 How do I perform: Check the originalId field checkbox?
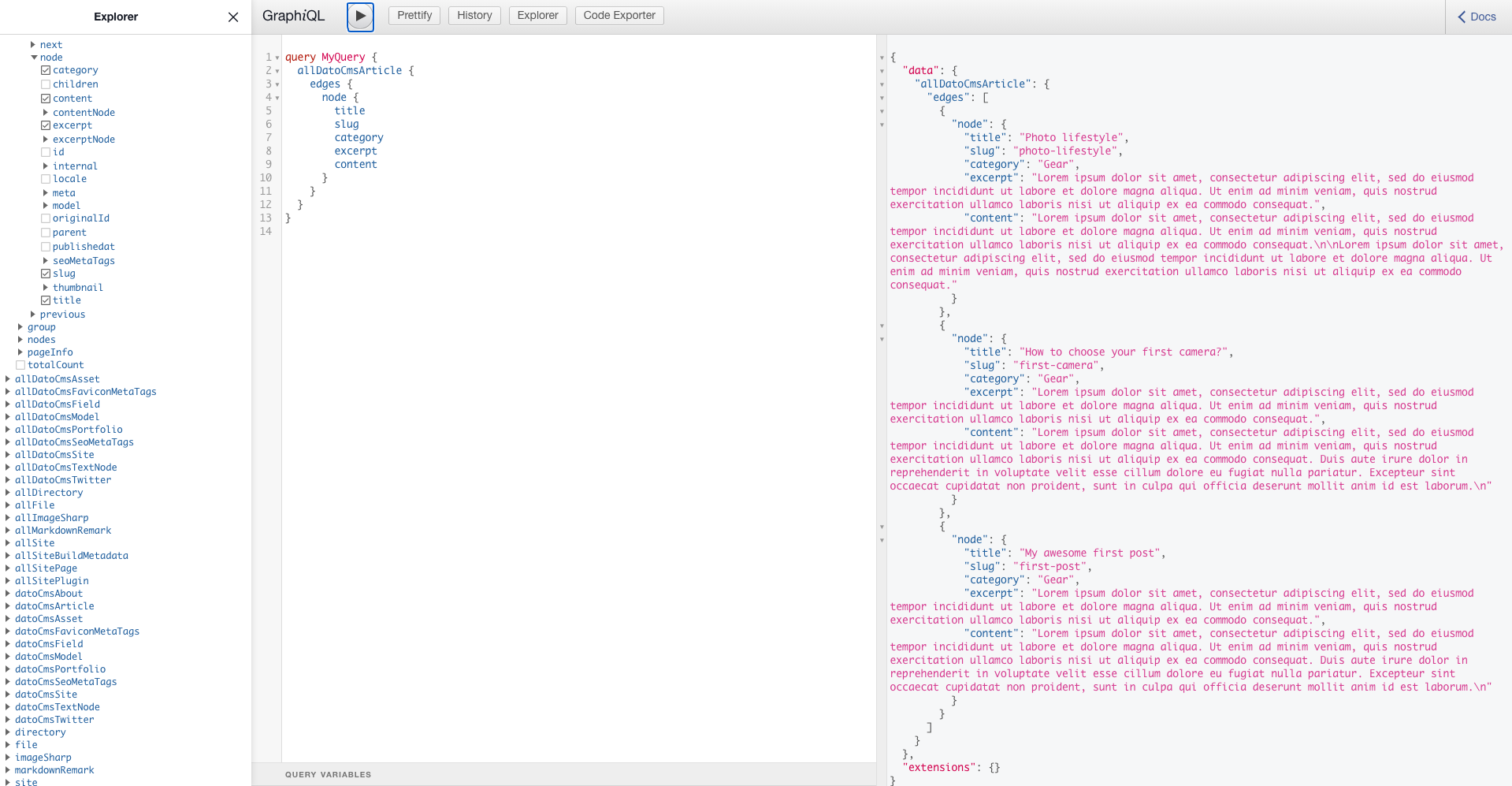(46, 218)
